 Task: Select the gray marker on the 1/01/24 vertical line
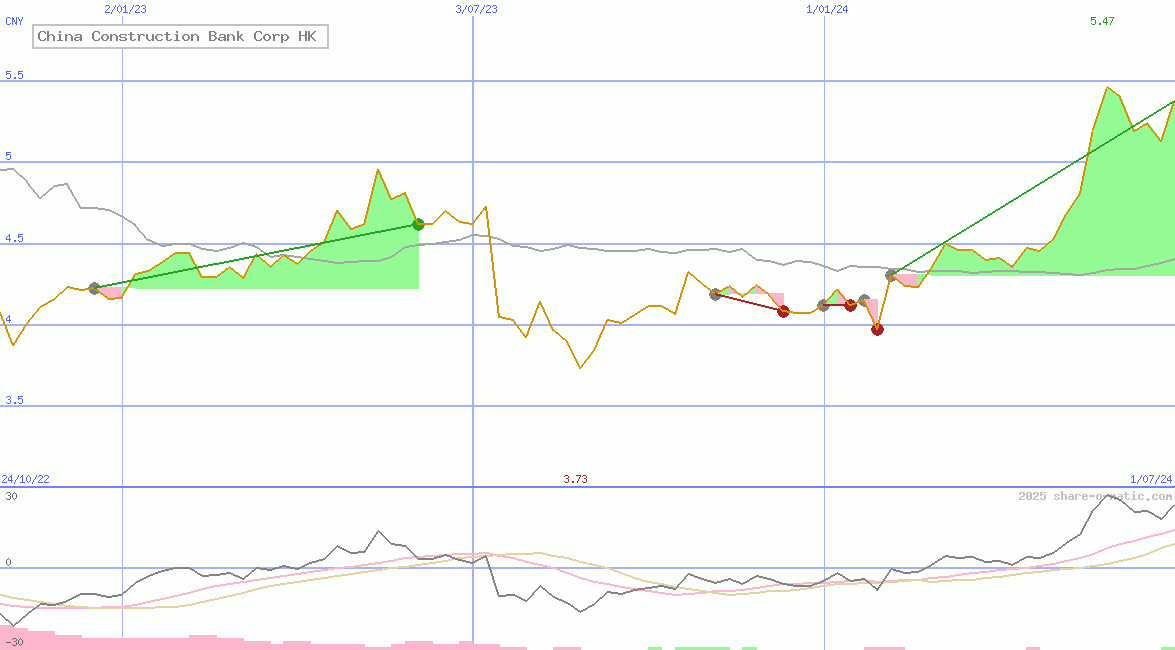coord(824,305)
